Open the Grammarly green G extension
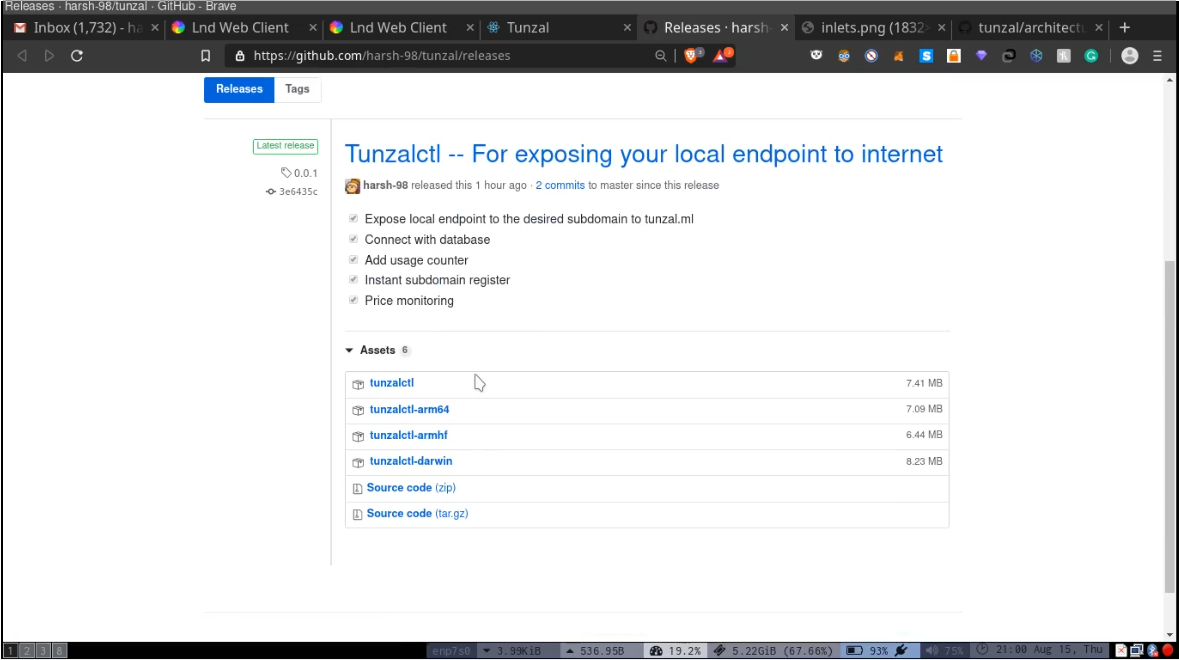The height and width of the screenshot is (660, 1179). tap(1091, 56)
